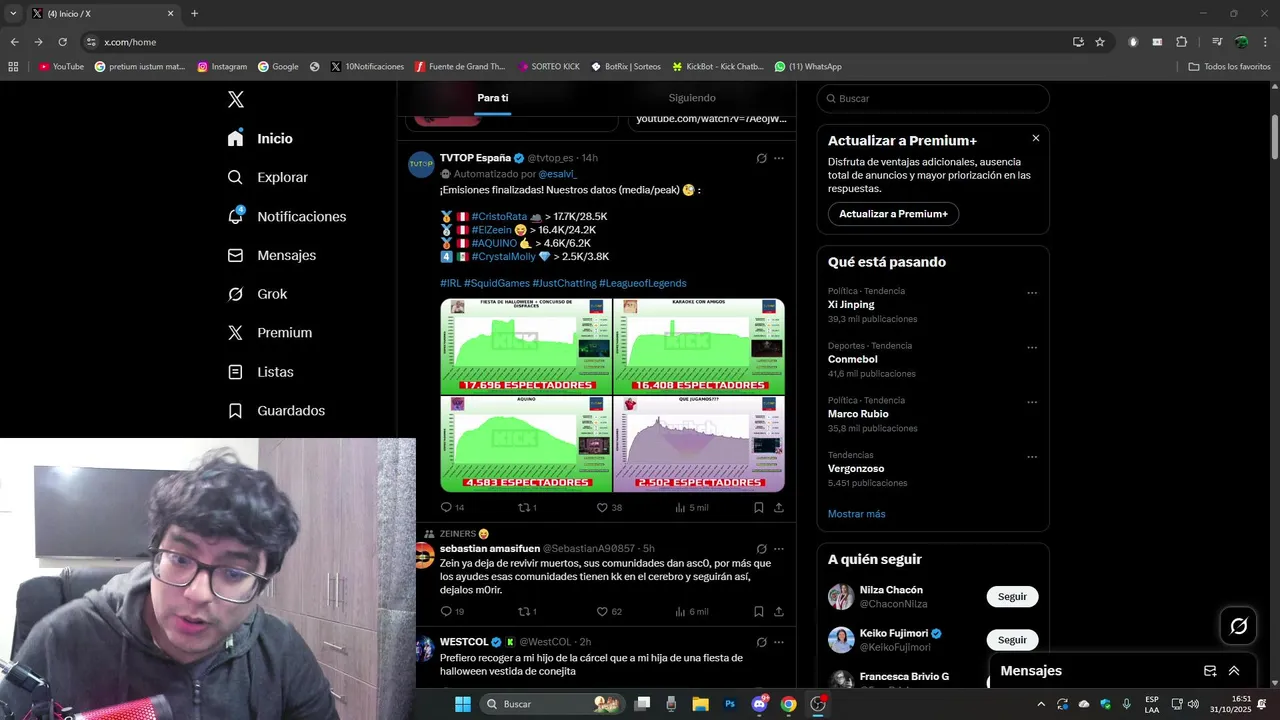The width and height of the screenshot is (1280, 720).
Task: Open Photoshop from the taskbar
Action: (730, 704)
